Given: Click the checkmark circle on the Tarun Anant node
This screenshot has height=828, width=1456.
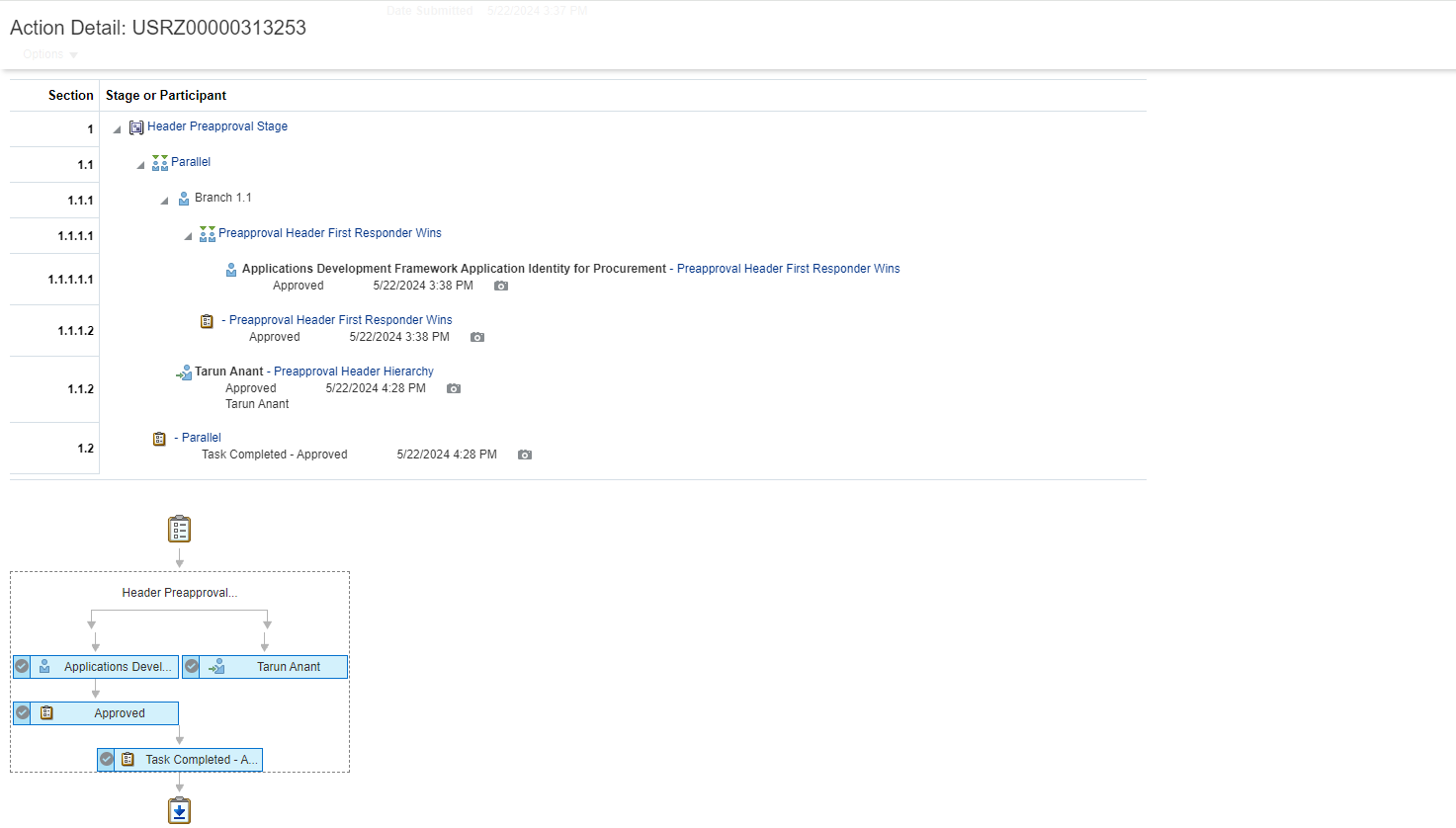Looking at the screenshot, I should point(191,666).
